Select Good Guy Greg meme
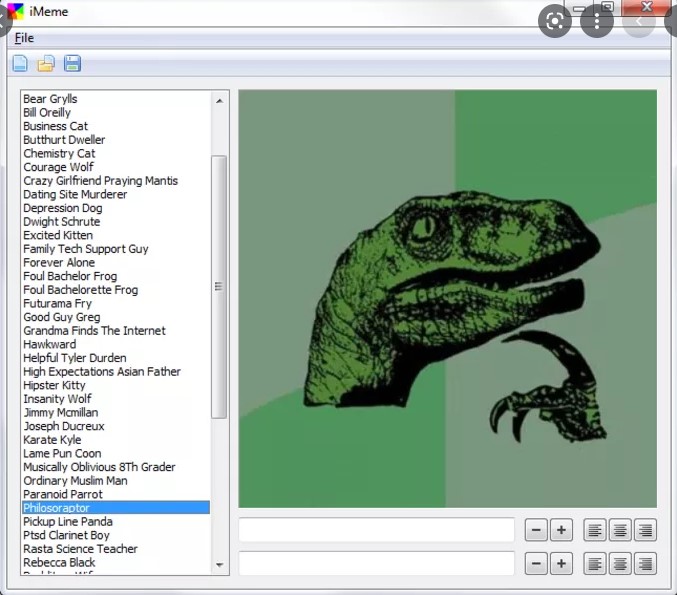The height and width of the screenshot is (595, 677). [62, 317]
